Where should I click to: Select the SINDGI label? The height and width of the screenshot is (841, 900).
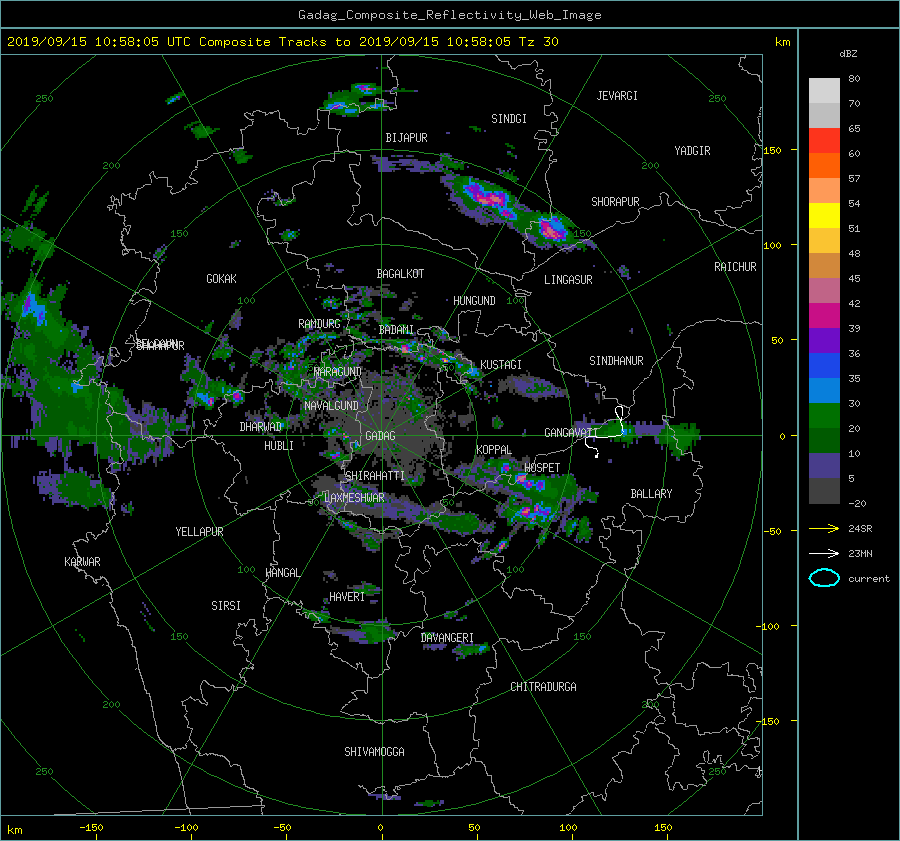(x=509, y=119)
